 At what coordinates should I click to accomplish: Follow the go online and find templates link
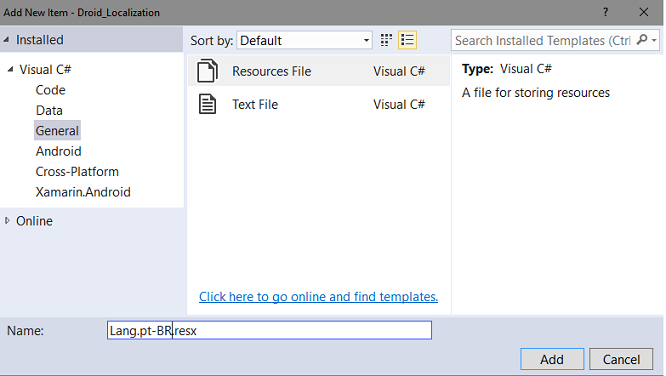pyautogui.click(x=319, y=297)
